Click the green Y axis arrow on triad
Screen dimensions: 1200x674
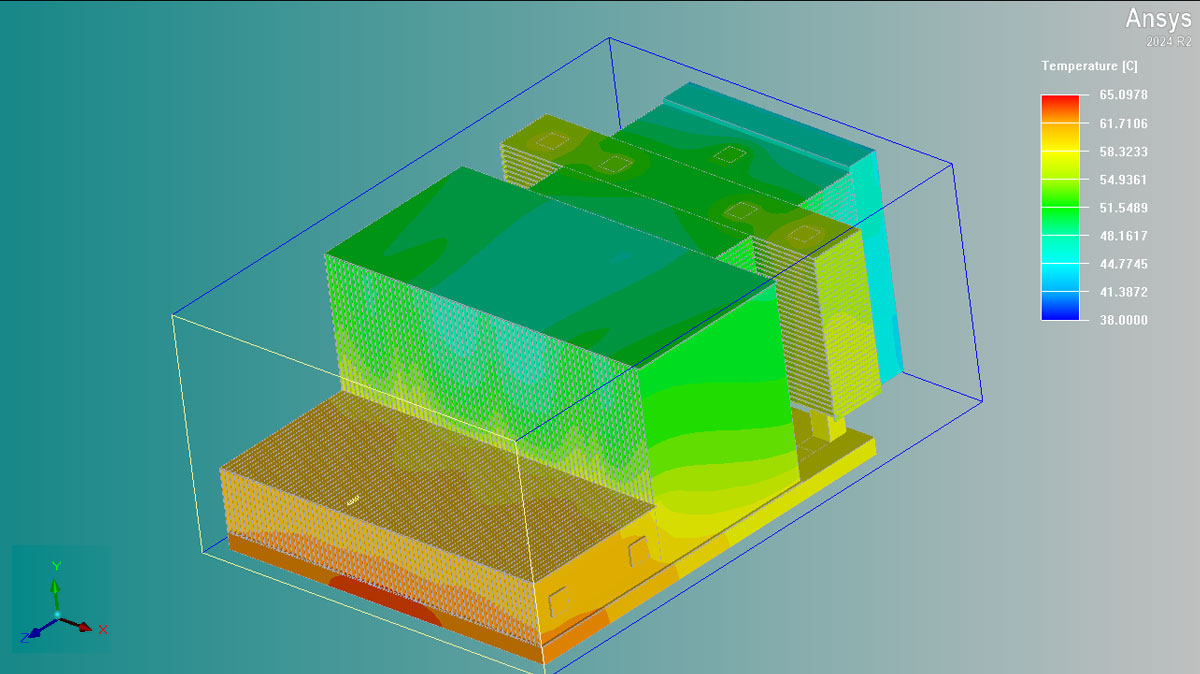coord(56,582)
